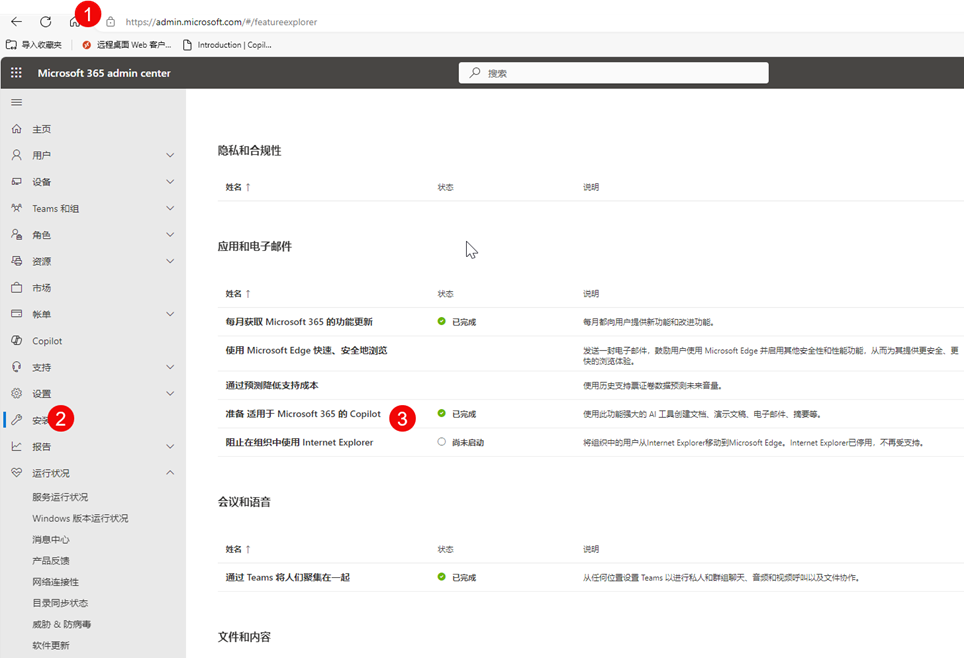Go to 消息中心

coord(51,539)
